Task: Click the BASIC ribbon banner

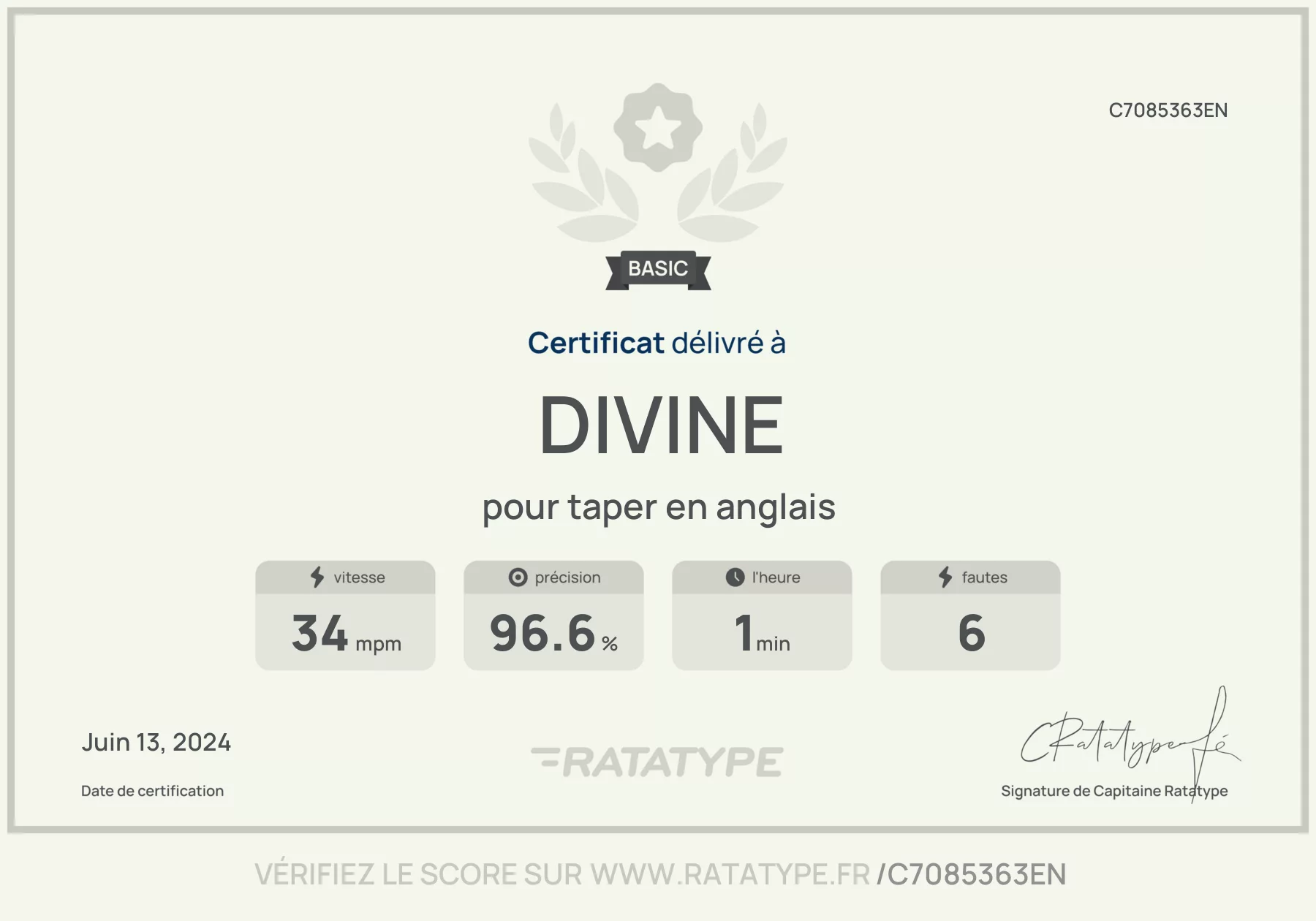Action: 658,270
